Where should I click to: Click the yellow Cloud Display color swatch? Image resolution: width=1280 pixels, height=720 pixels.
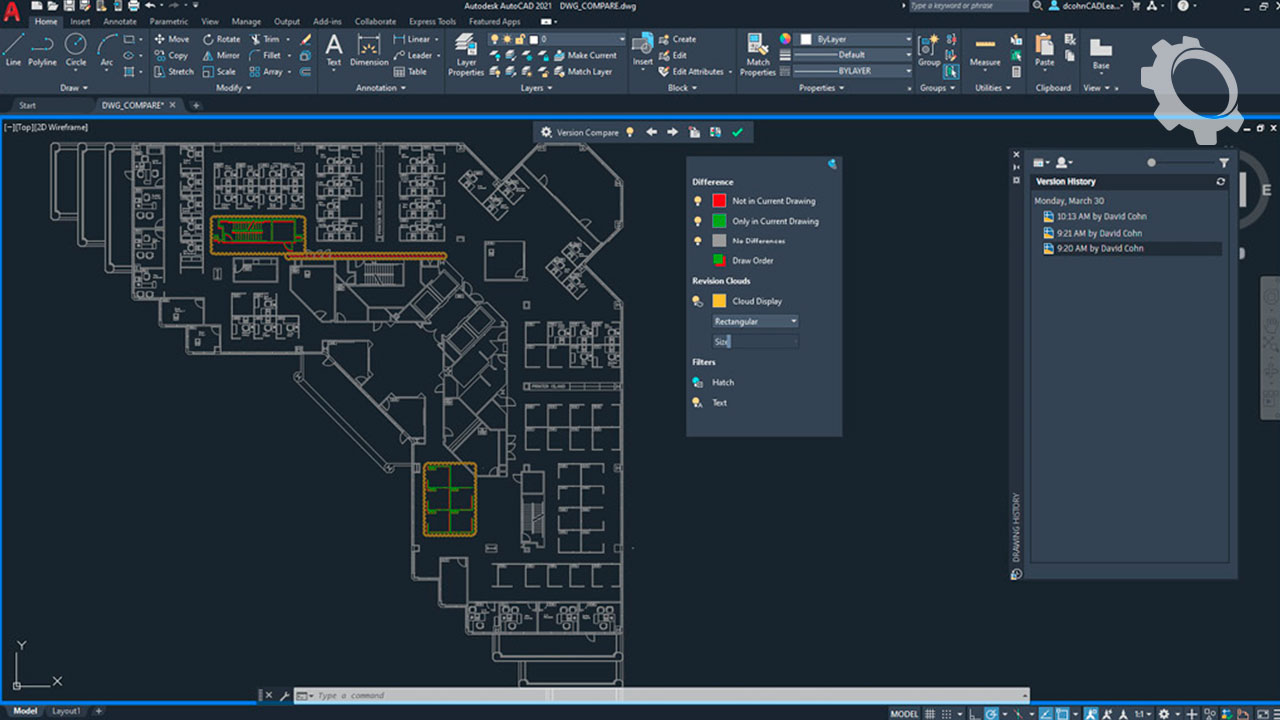pyautogui.click(x=719, y=301)
